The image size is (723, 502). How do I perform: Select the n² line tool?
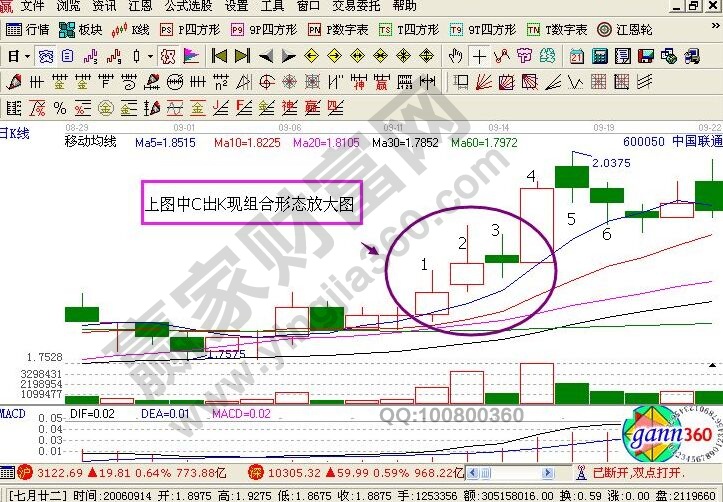[x=221, y=82]
